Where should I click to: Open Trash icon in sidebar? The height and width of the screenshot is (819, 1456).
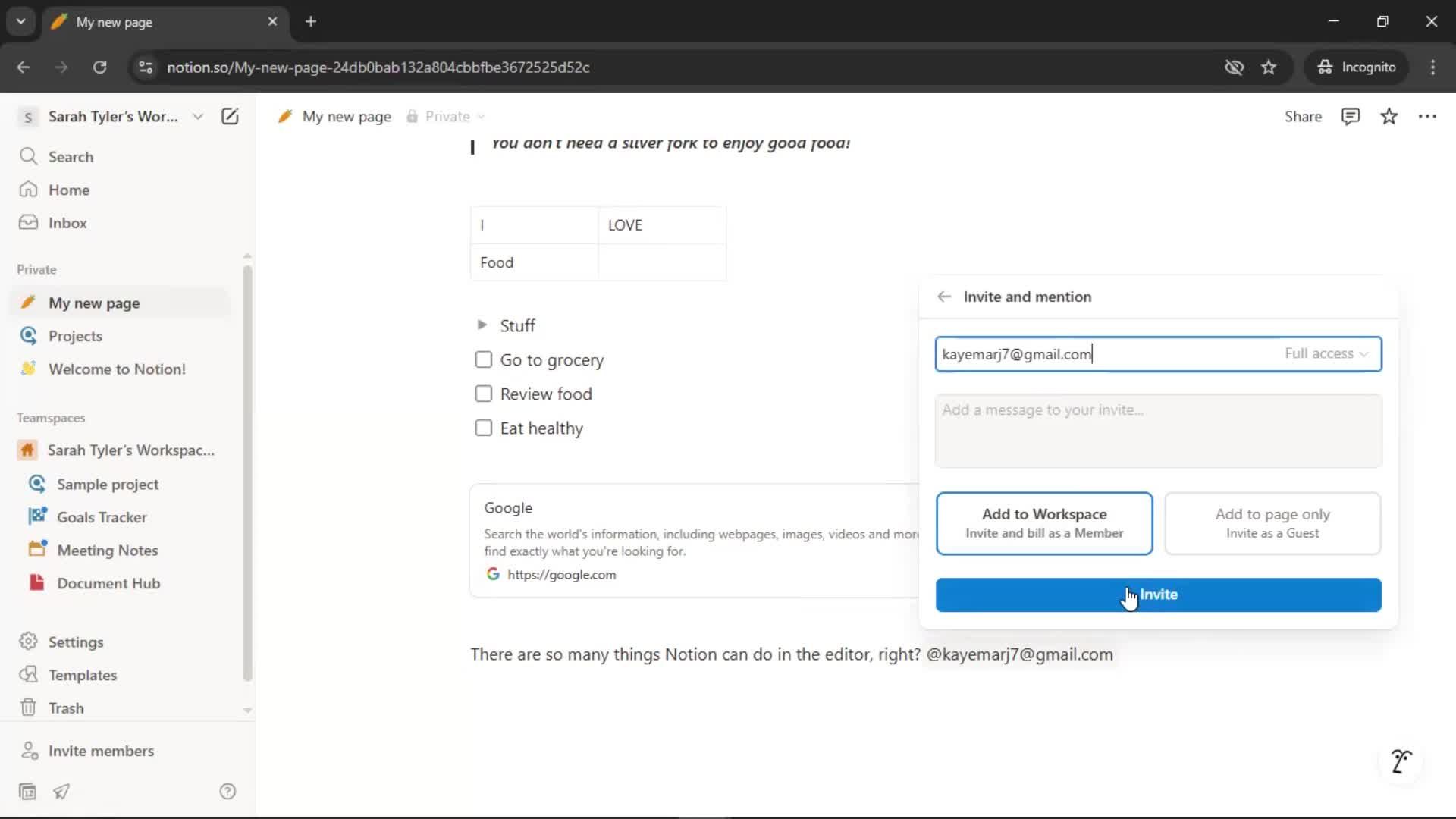(x=28, y=708)
